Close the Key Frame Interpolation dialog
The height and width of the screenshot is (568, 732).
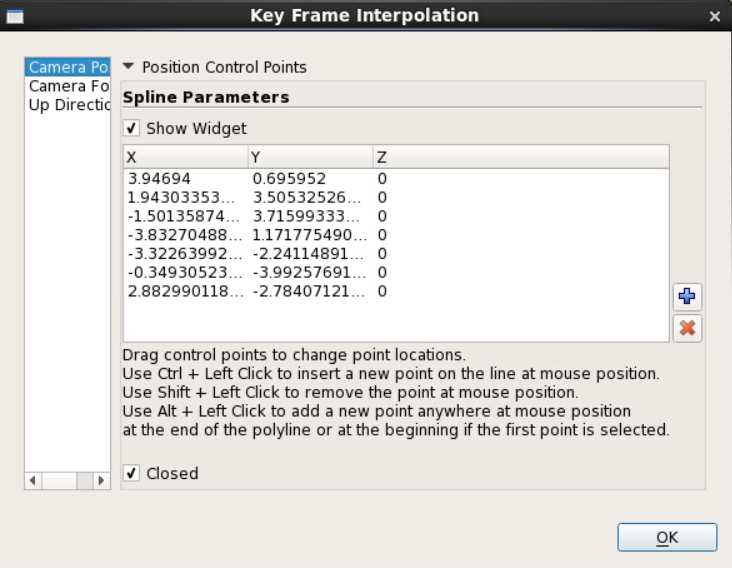[x=714, y=17]
